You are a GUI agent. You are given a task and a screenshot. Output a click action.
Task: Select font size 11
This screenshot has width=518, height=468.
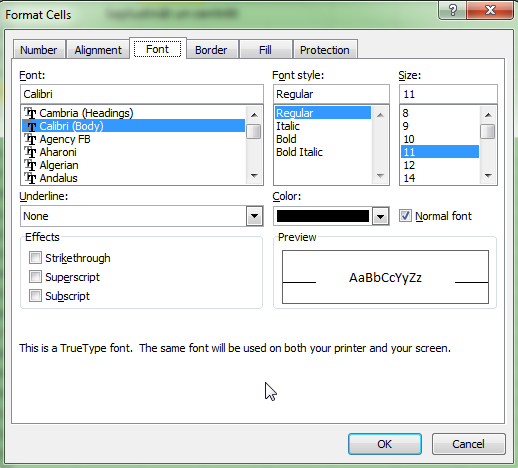[x=440, y=152]
